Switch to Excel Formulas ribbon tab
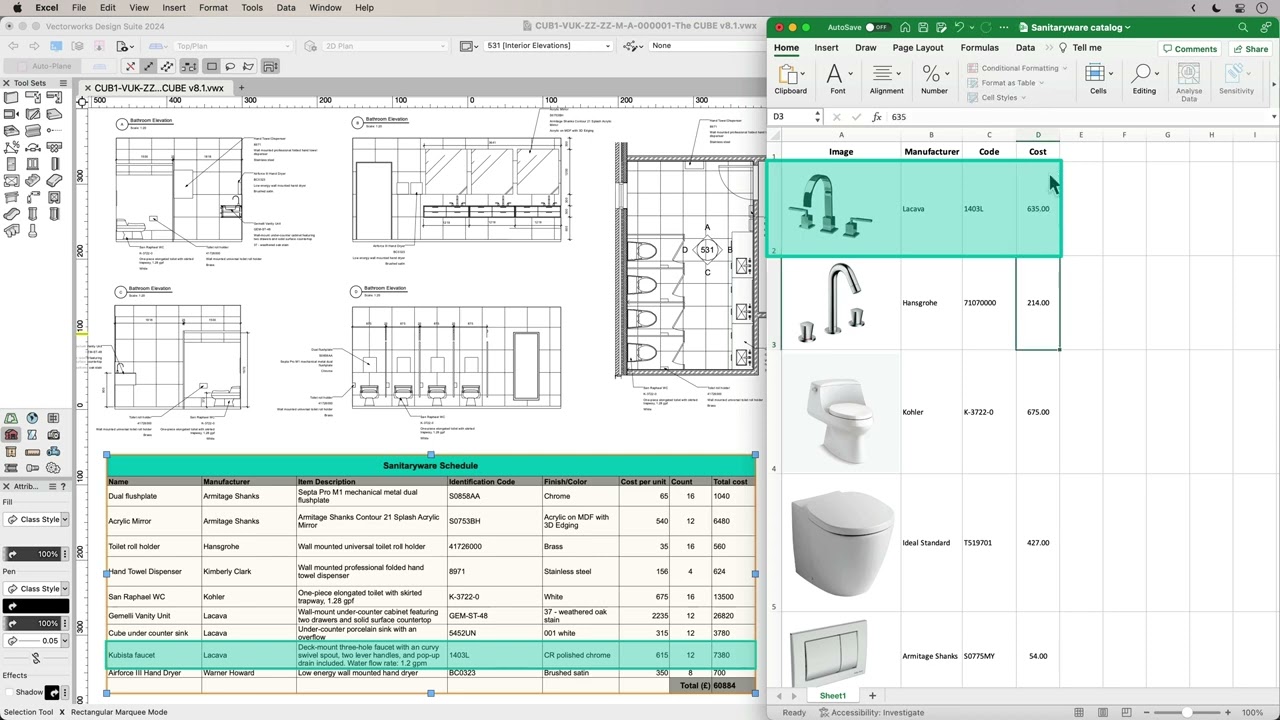Screen dimensions: 1280x720 tap(979, 48)
